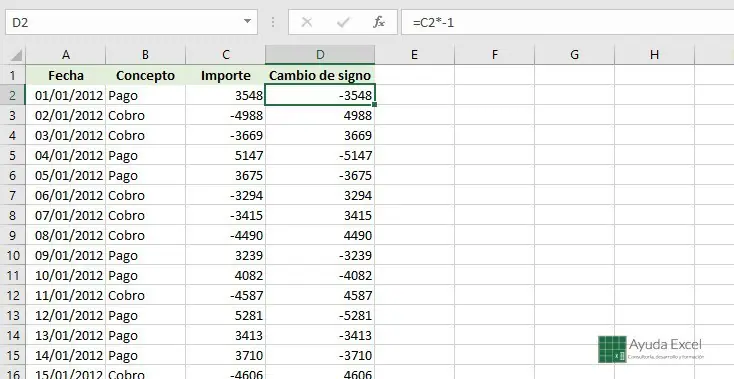Select sign-change cell with -5147
Screen dimensions: 734x379
point(320,155)
